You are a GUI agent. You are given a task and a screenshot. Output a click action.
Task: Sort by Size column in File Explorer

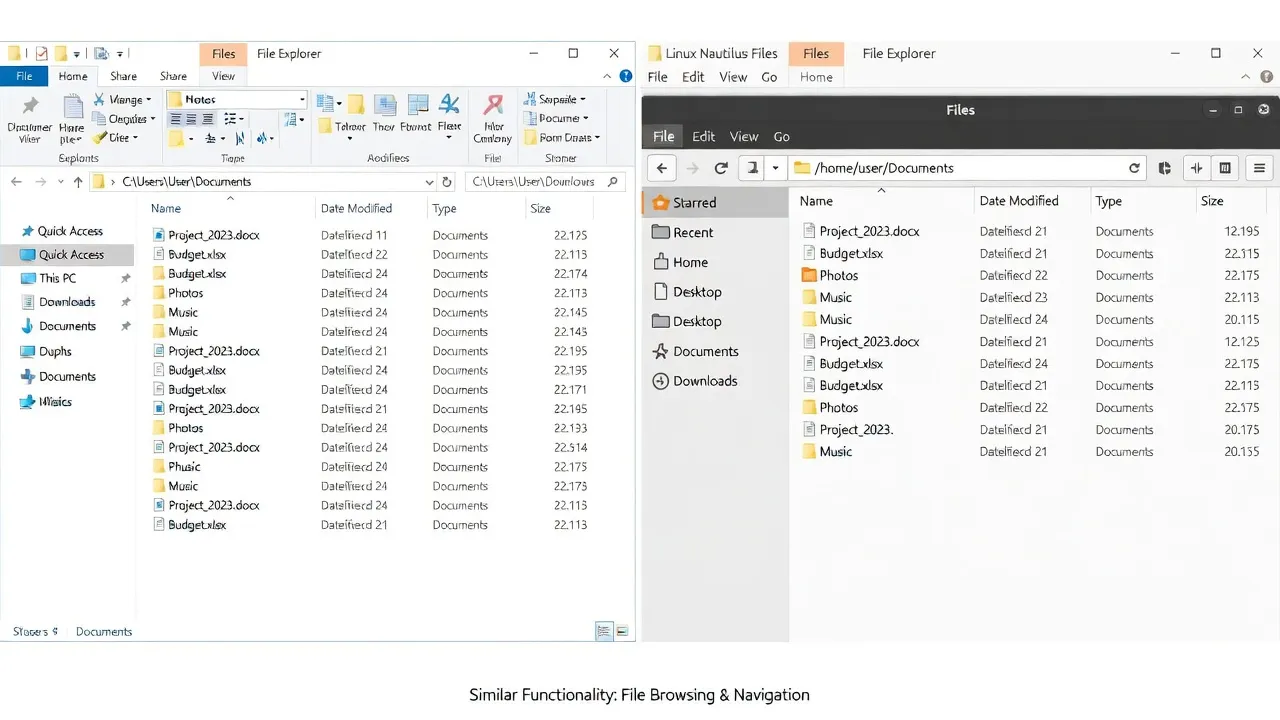[x=540, y=208]
